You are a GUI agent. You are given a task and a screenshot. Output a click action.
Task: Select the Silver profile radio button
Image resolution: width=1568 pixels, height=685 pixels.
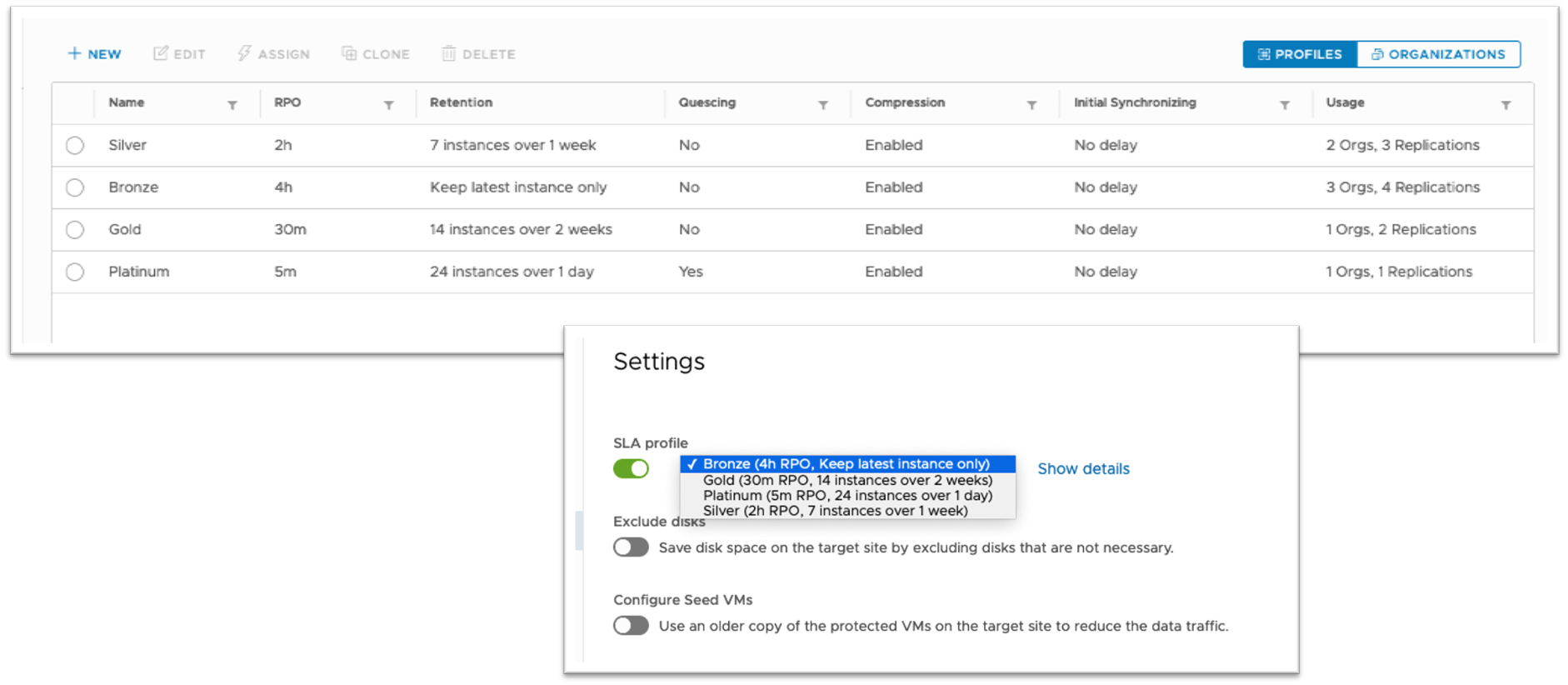tap(75, 146)
